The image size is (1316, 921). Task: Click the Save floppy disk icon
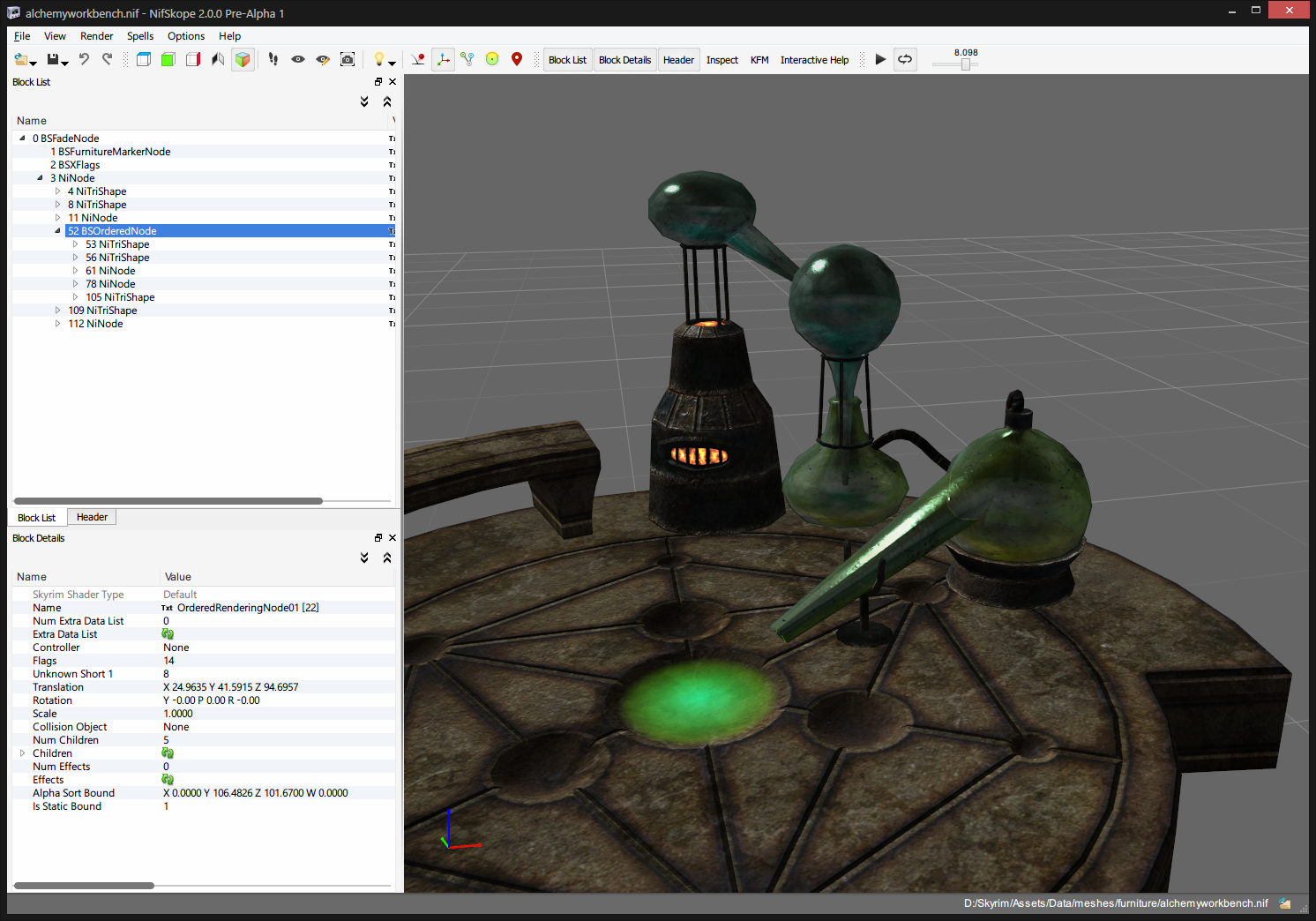click(53, 60)
